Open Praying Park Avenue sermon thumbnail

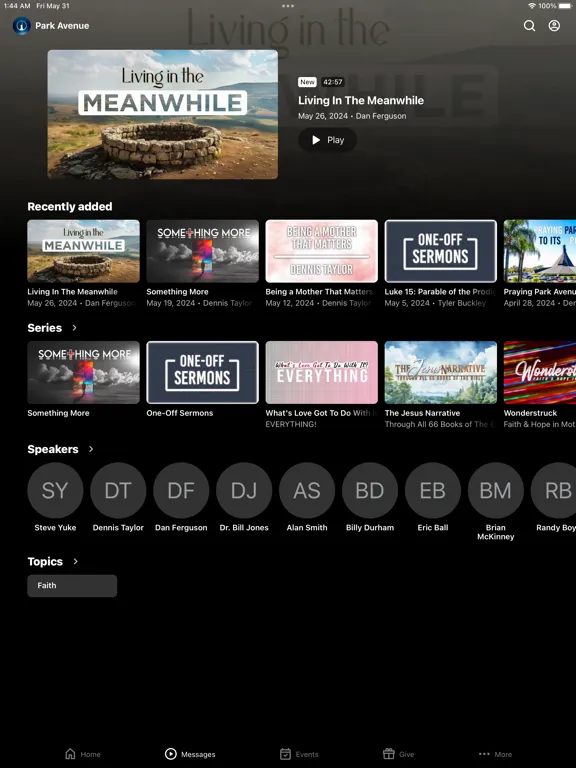coord(540,251)
